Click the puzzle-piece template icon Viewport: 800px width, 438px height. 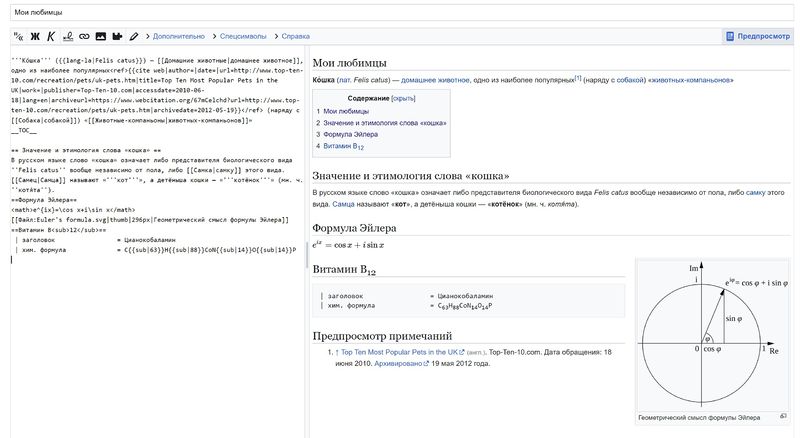tap(118, 36)
